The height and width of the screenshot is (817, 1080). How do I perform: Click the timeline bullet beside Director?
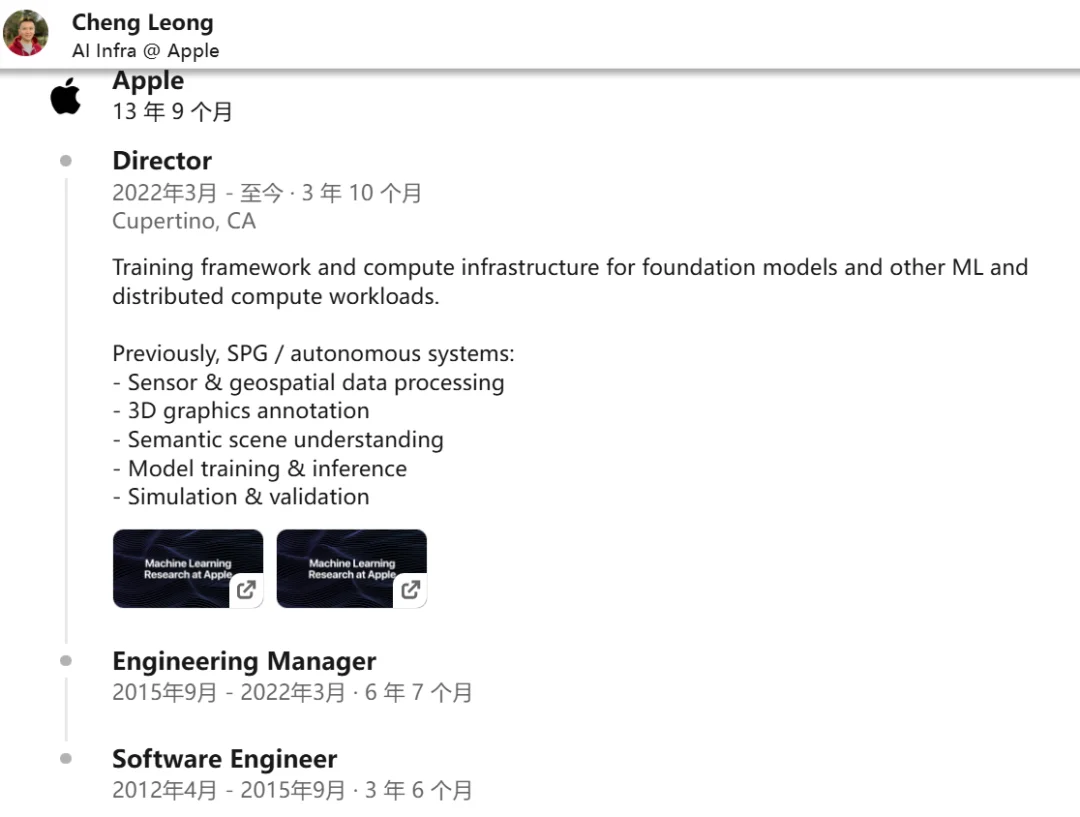tap(66, 160)
